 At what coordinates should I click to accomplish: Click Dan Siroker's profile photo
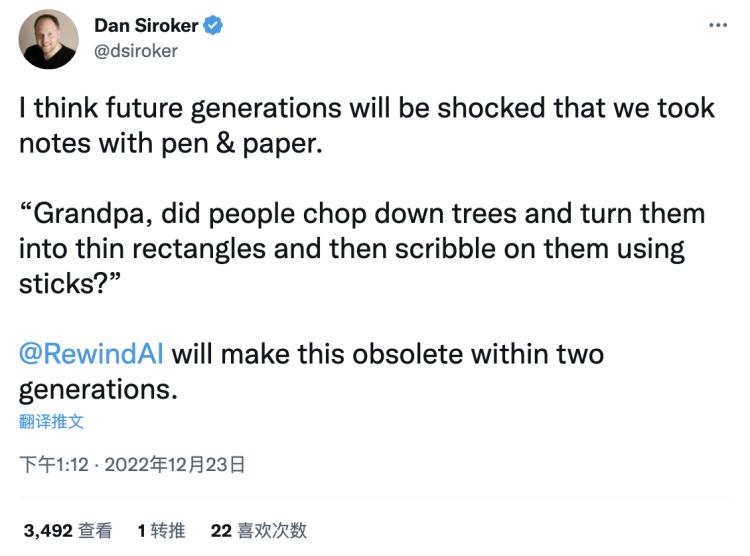click(49, 39)
